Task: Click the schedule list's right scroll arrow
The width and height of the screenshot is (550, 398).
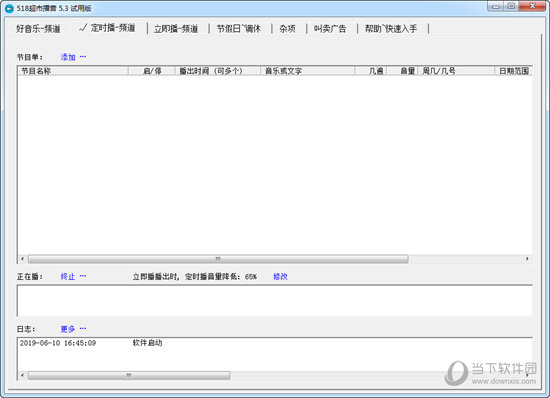Action: pyautogui.click(x=527, y=259)
